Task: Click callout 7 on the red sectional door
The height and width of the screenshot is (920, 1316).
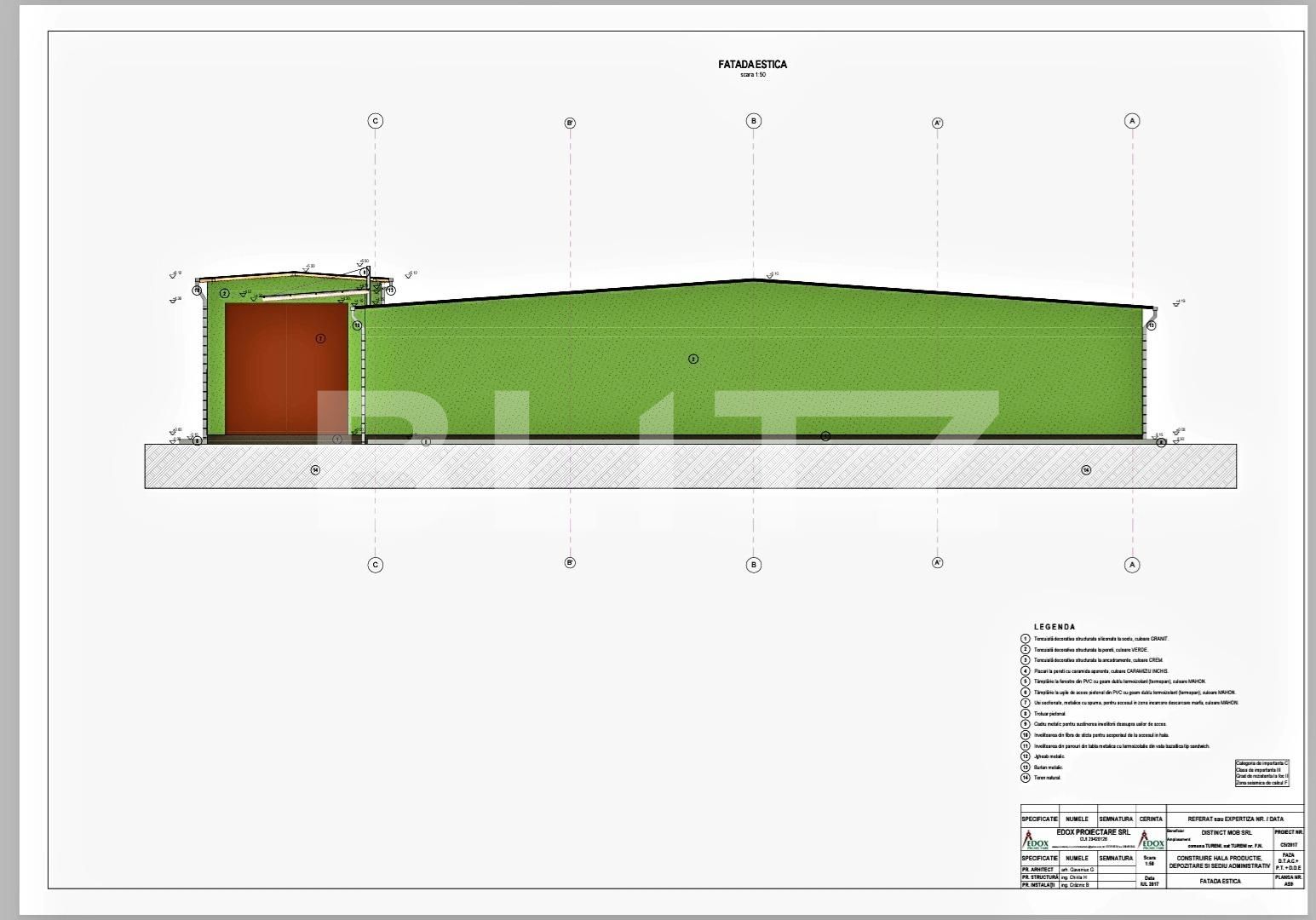Action: pos(320,338)
